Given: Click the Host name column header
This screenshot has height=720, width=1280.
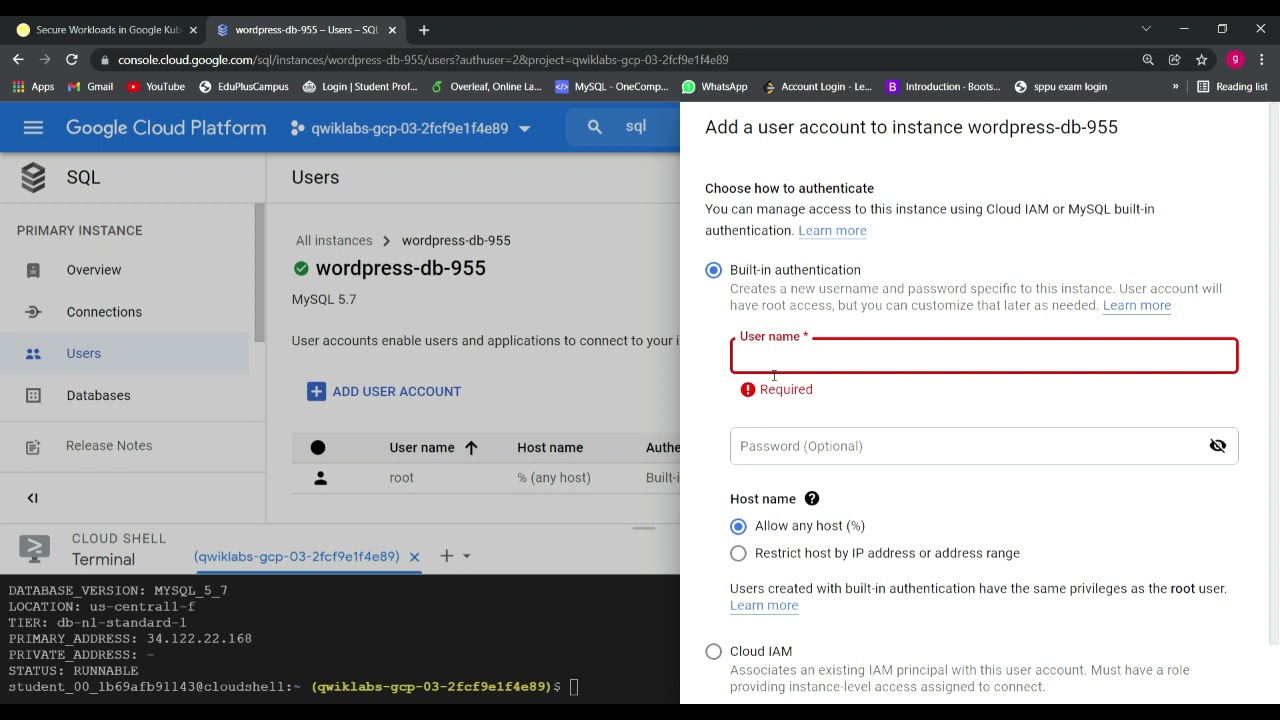Looking at the screenshot, I should click(x=550, y=448).
